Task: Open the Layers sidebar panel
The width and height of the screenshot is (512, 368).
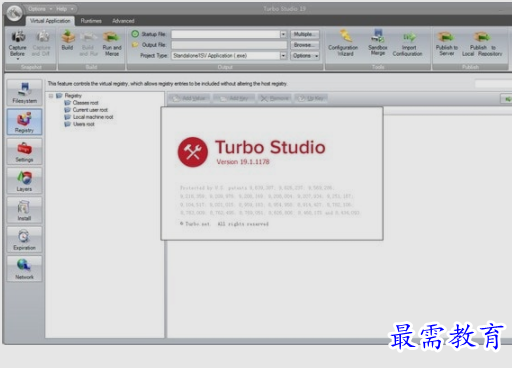Action: [x=24, y=181]
